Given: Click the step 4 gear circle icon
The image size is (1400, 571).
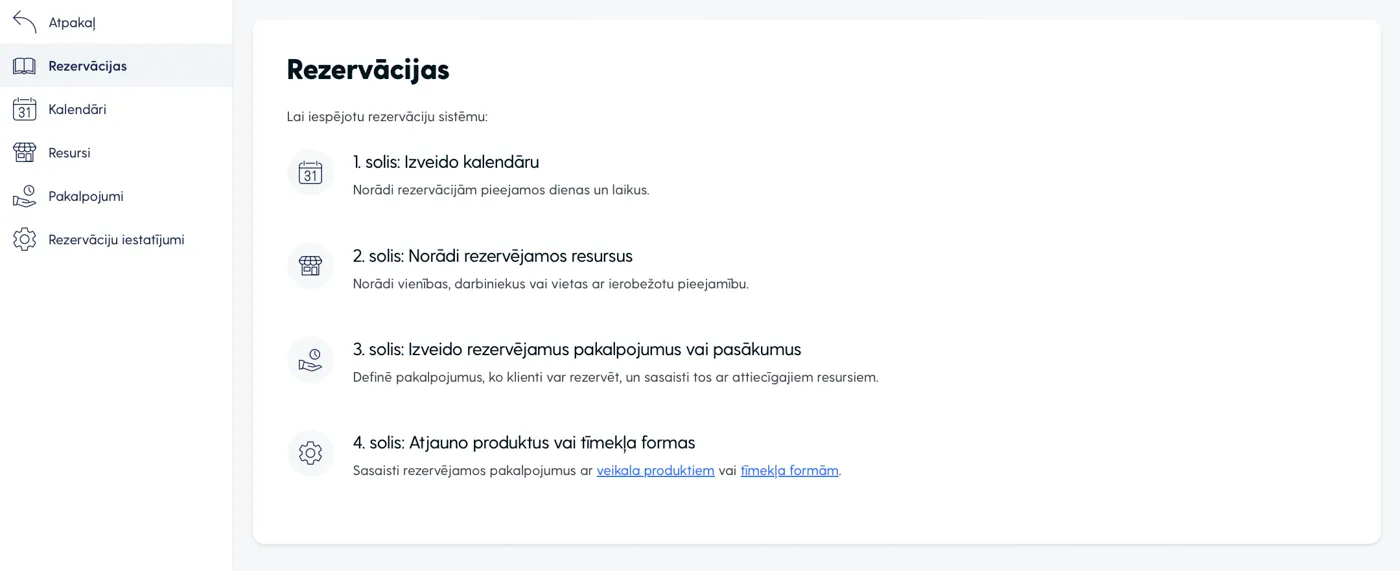Looking at the screenshot, I should pos(310,453).
